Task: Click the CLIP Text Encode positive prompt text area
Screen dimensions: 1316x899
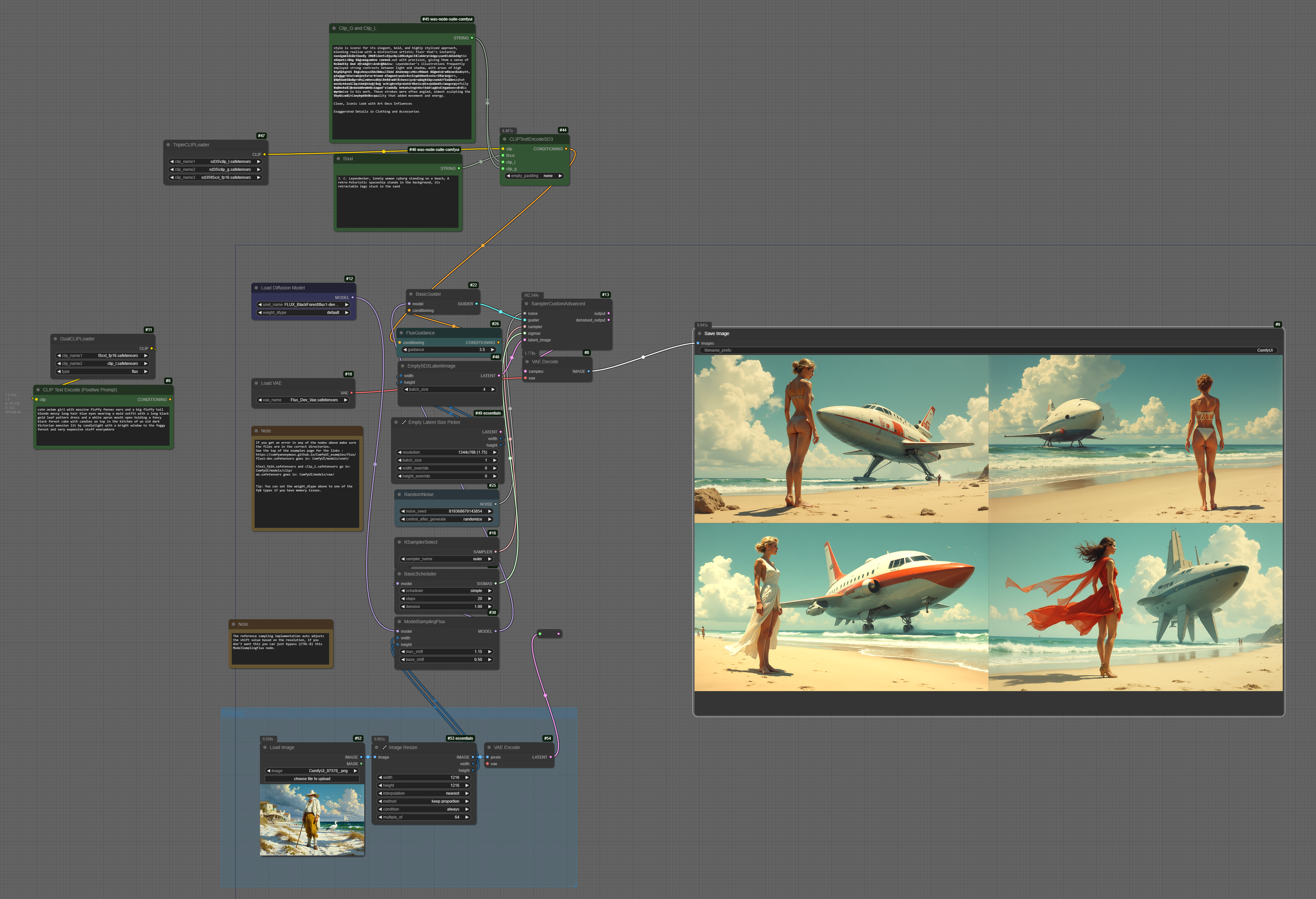Action: tap(103, 426)
